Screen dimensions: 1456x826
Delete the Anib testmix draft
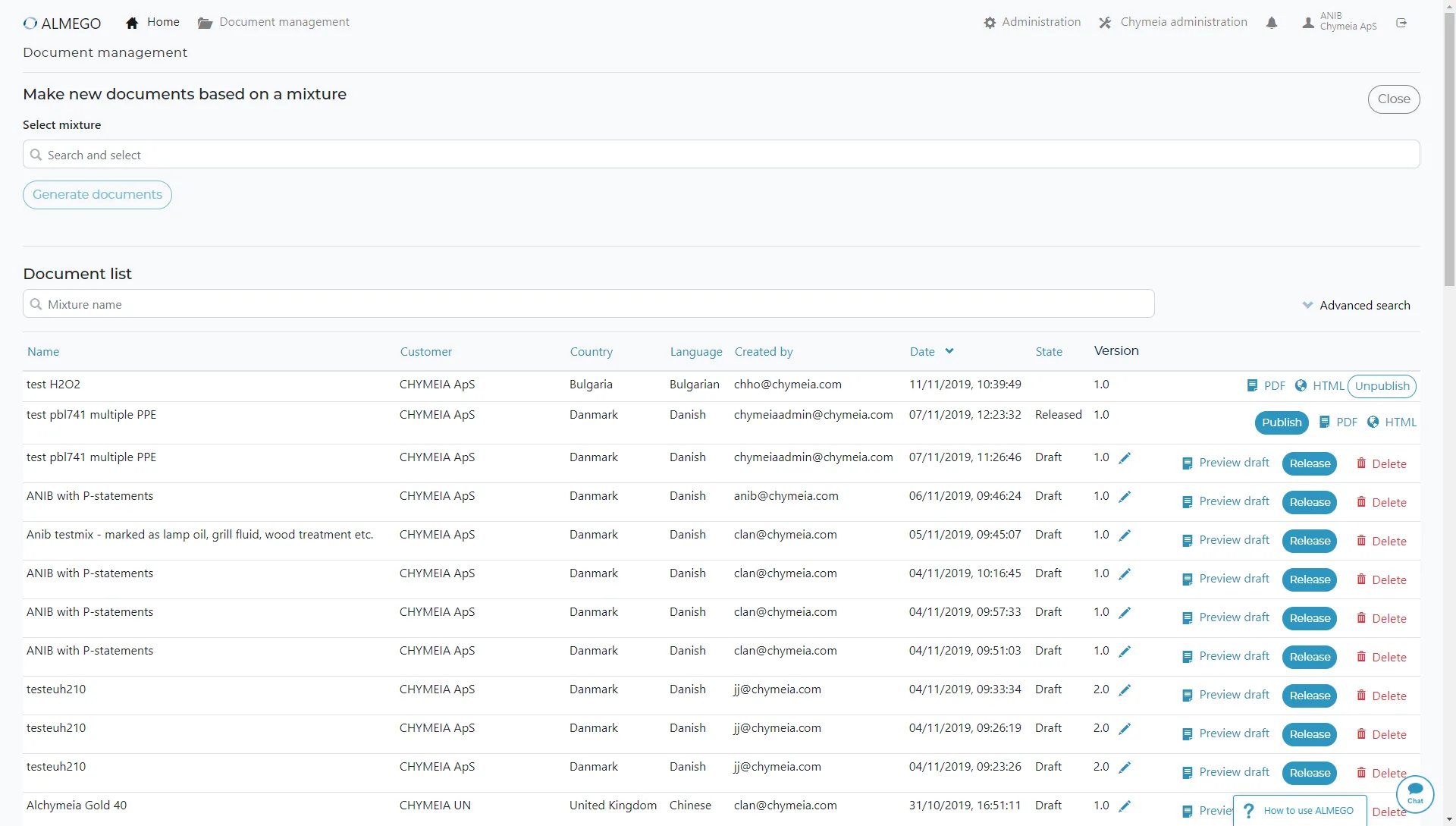point(1382,541)
